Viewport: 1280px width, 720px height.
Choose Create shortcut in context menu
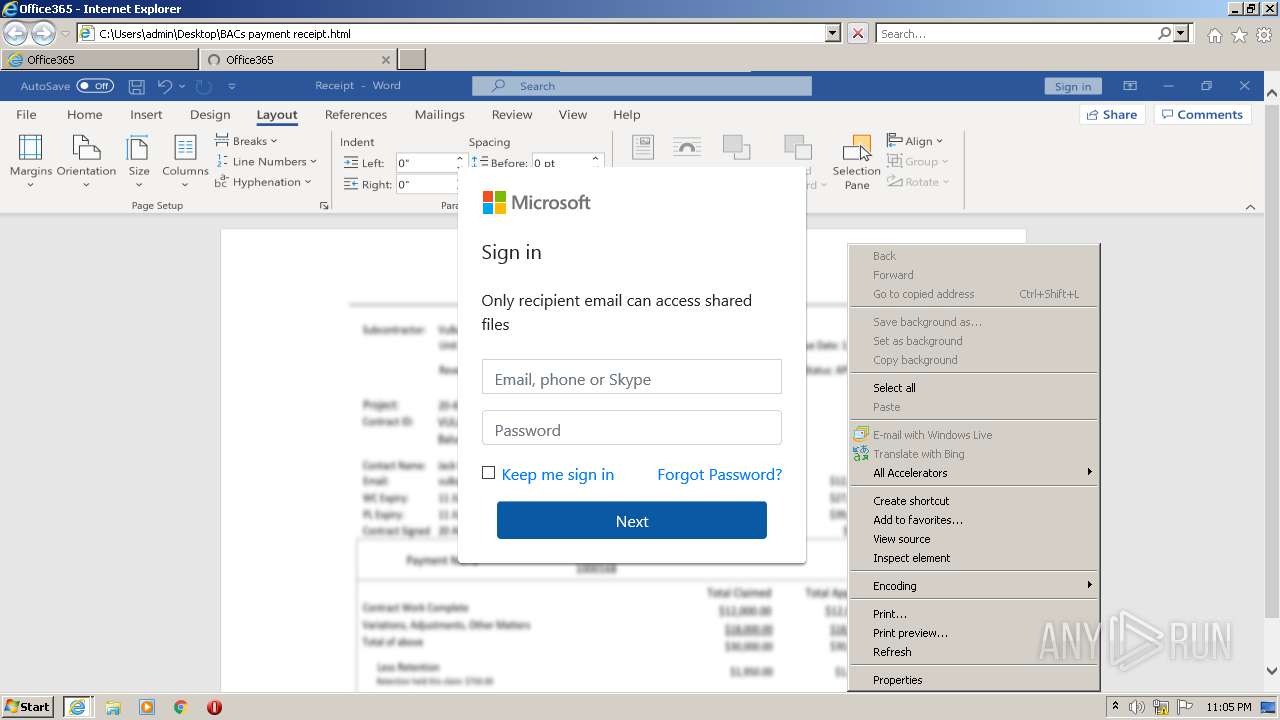pyautogui.click(x=974, y=501)
